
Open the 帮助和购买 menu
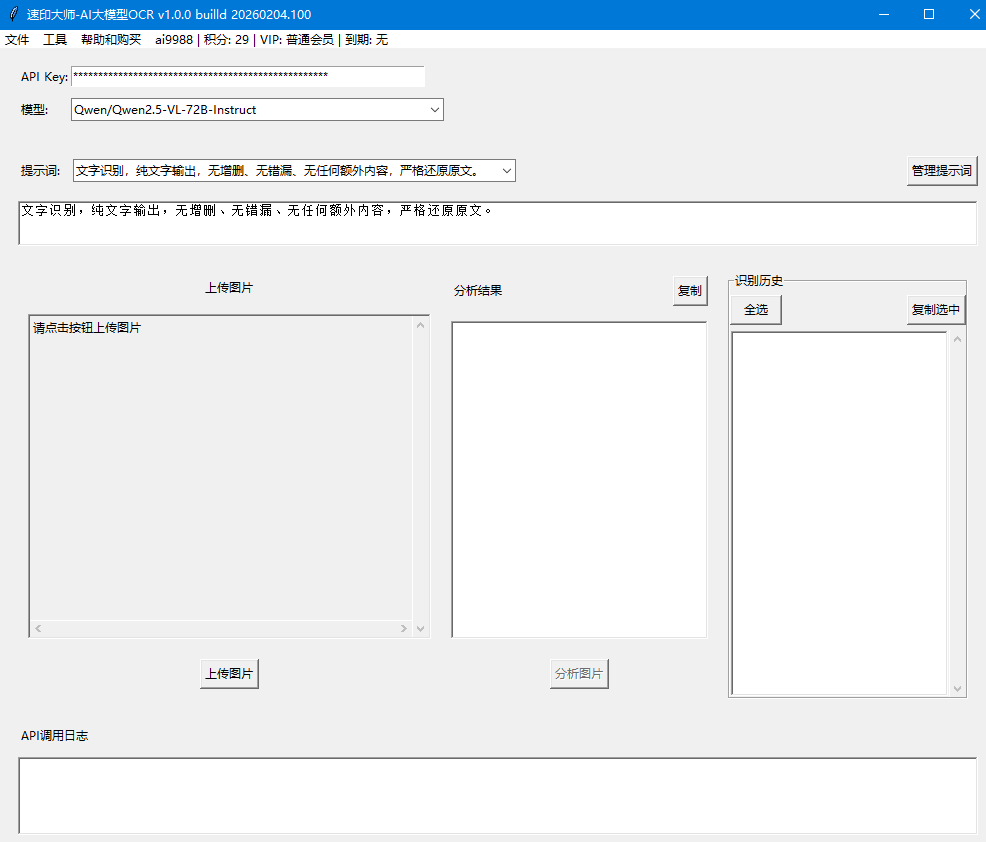[111, 40]
